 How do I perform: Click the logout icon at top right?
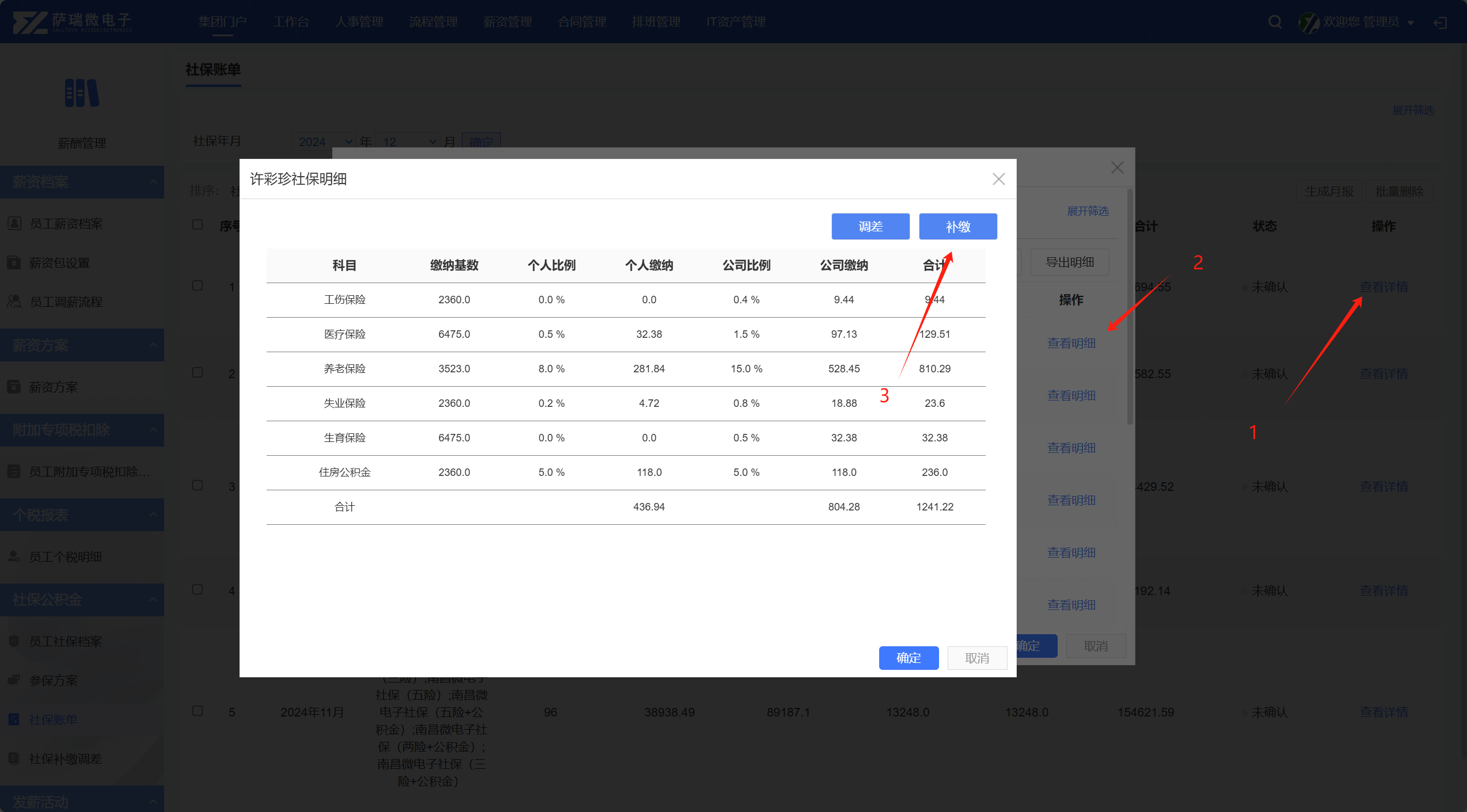[1440, 22]
